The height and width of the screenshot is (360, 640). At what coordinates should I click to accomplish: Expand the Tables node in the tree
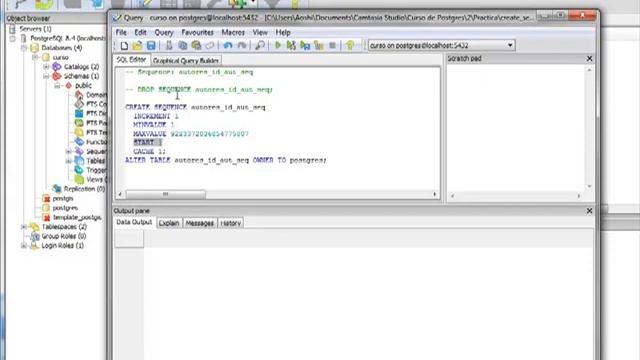coord(68,161)
